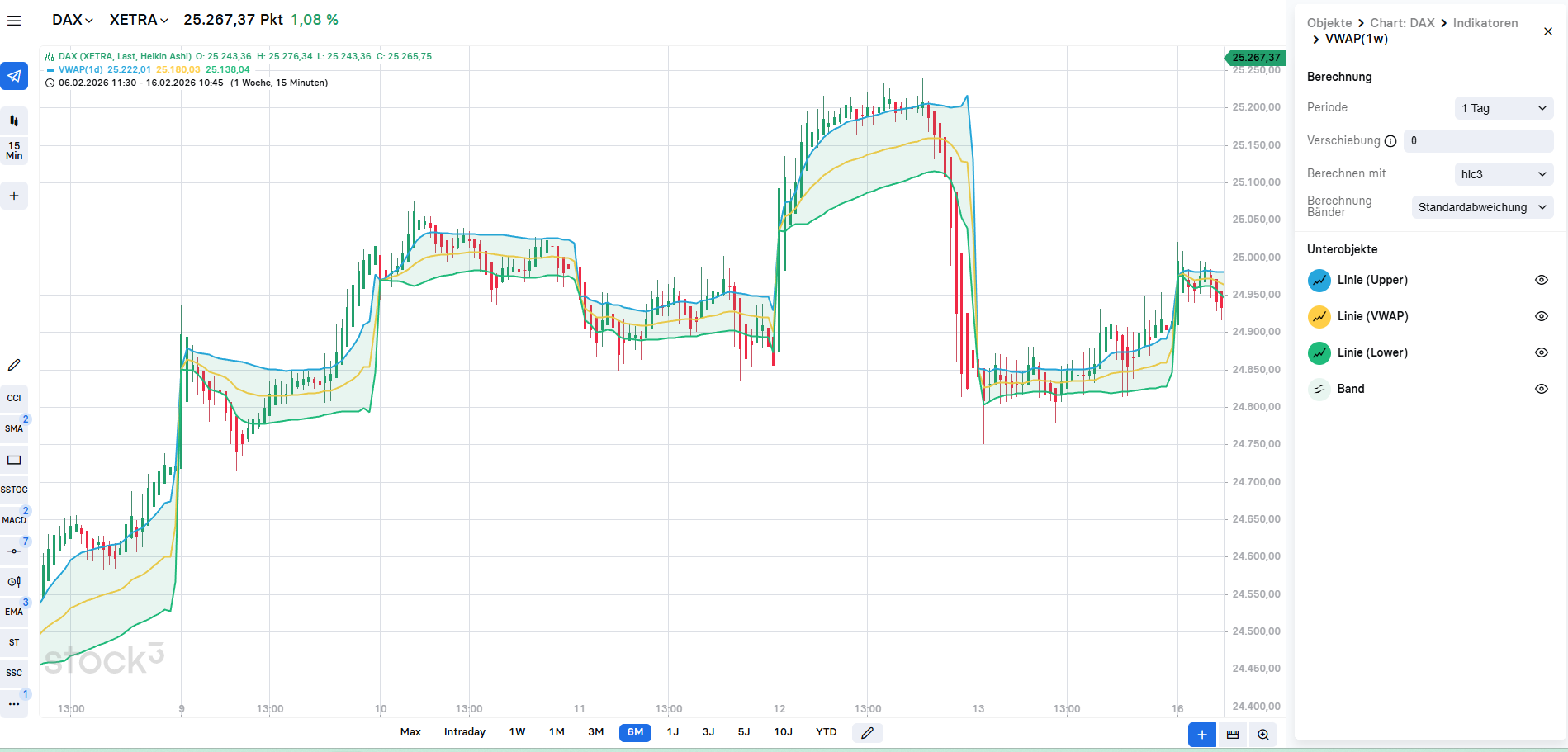Click the date range label 06.02.2026 - 16.02.2026

click(x=140, y=83)
